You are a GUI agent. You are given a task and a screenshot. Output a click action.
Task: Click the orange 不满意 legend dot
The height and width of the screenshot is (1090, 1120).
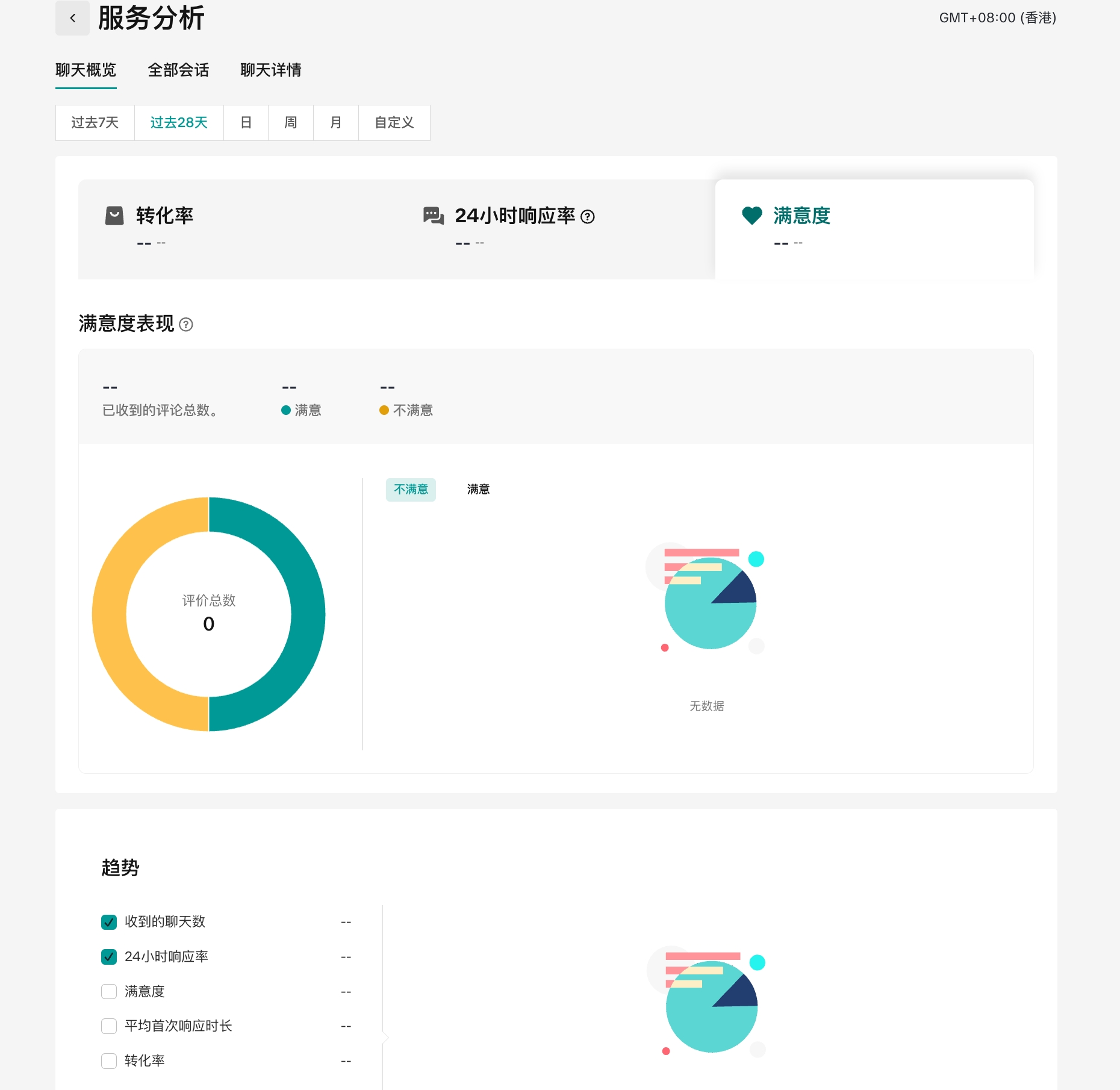coord(384,410)
